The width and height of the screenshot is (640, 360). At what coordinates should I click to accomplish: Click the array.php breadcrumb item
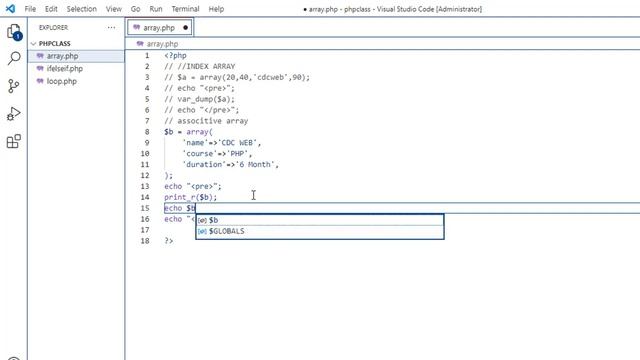pos(162,44)
